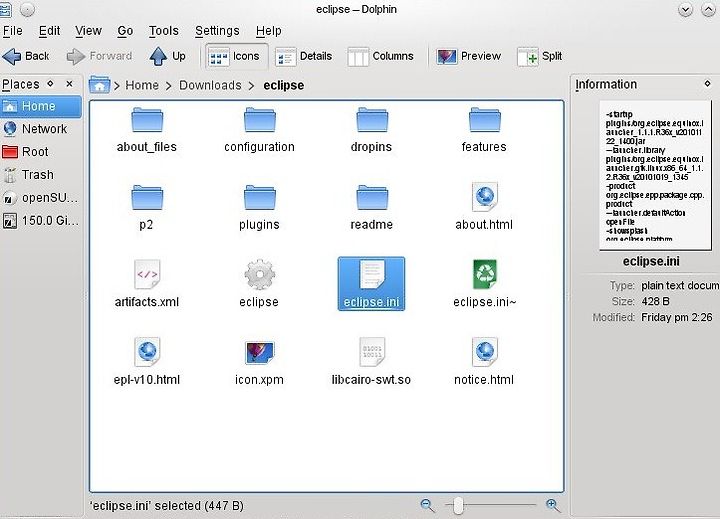Select the icon.xpm image file
The height and width of the screenshot is (519, 720).
point(259,362)
